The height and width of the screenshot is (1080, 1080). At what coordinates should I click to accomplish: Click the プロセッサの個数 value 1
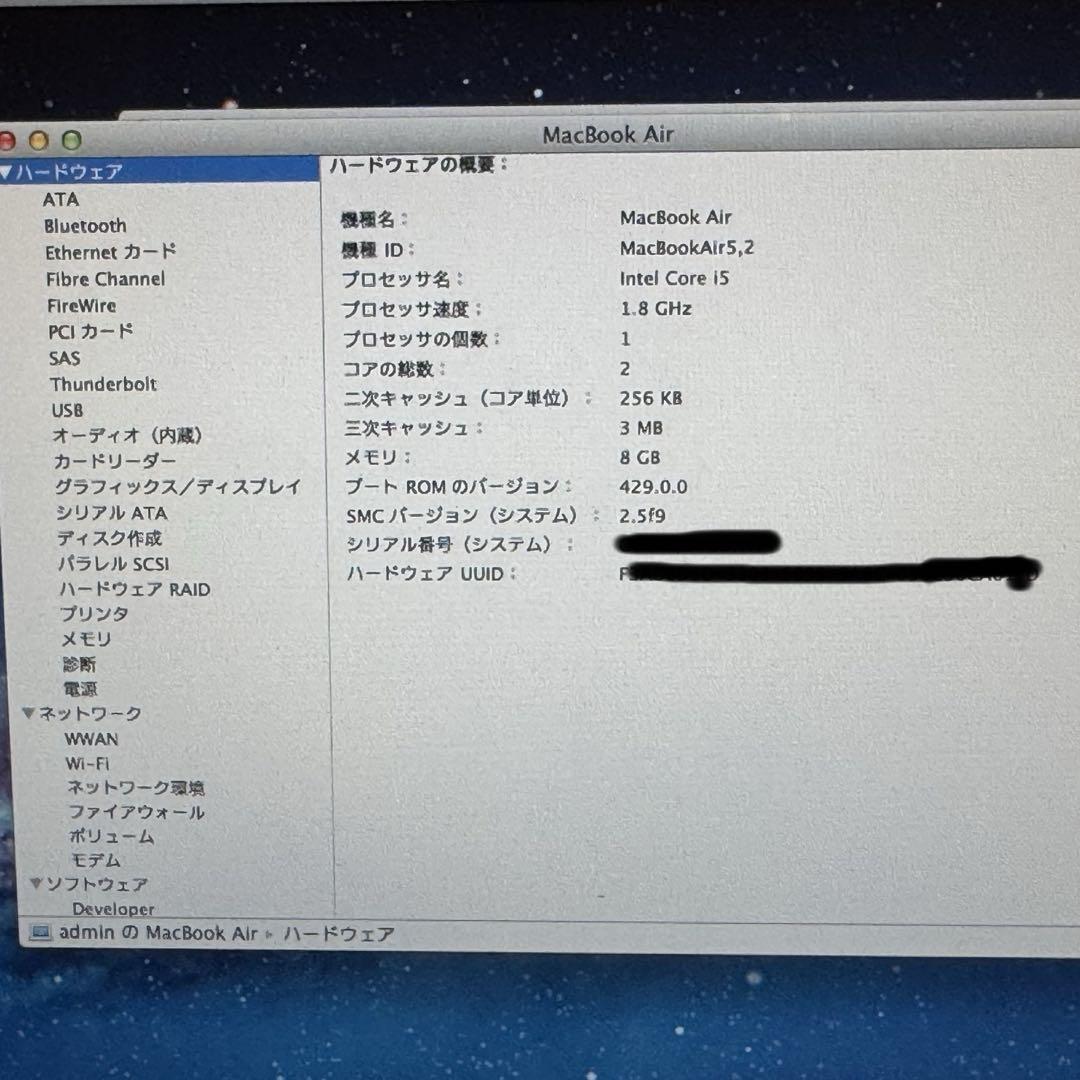(625, 339)
